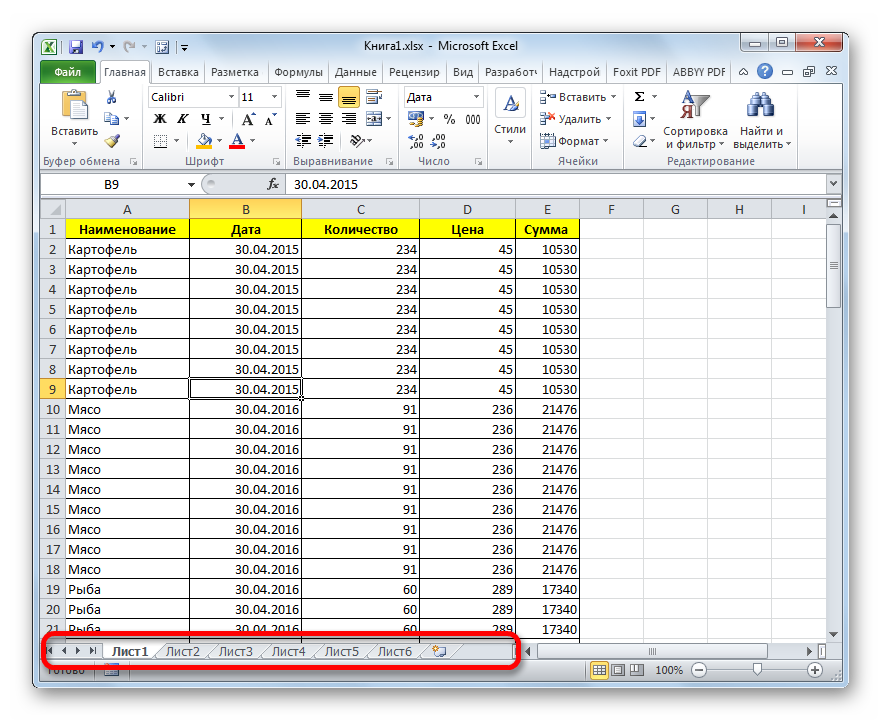Click the Save icon in quick access toolbar
The image size is (882, 721).
click(x=76, y=46)
